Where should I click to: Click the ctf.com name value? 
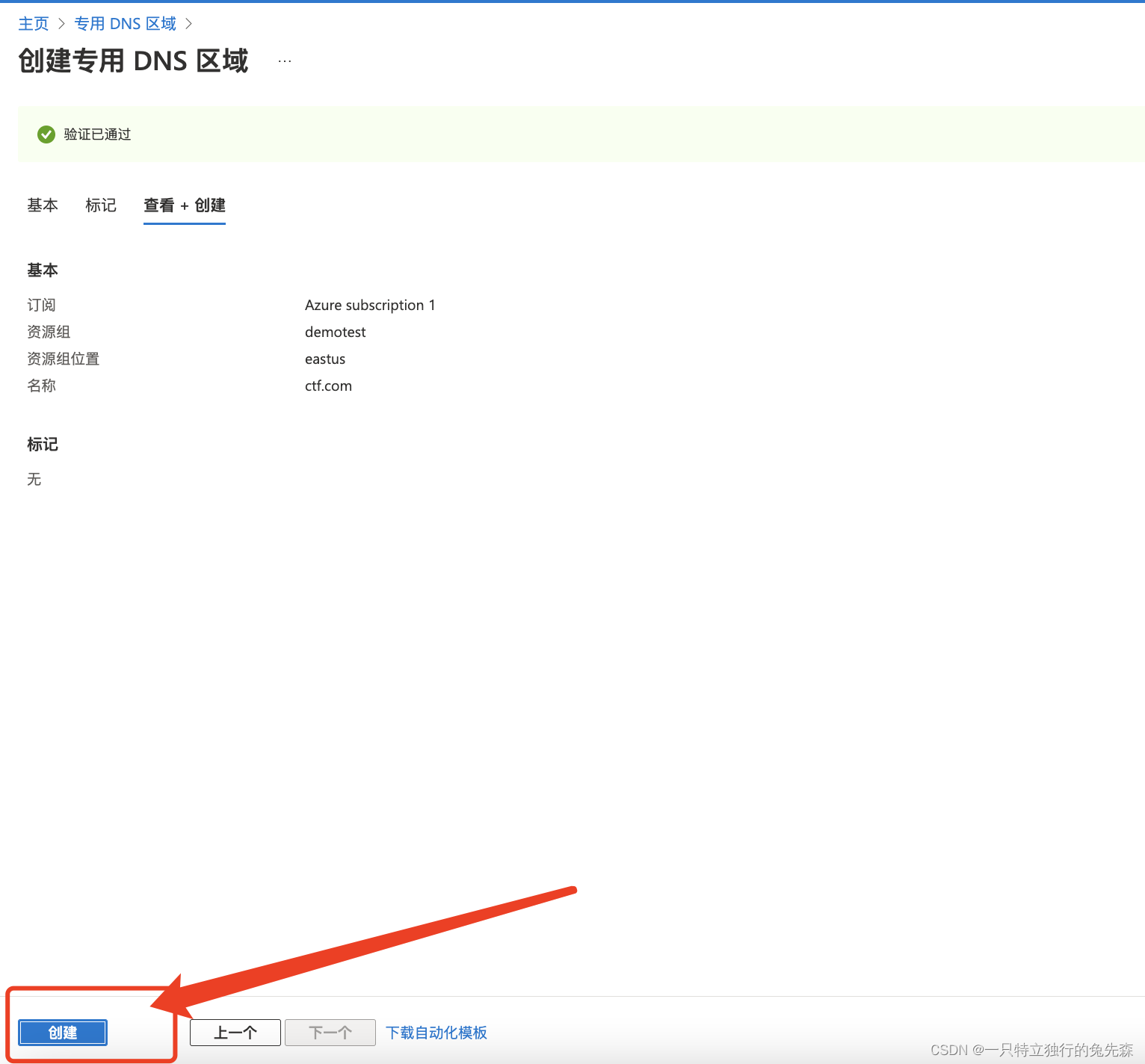(328, 386)
